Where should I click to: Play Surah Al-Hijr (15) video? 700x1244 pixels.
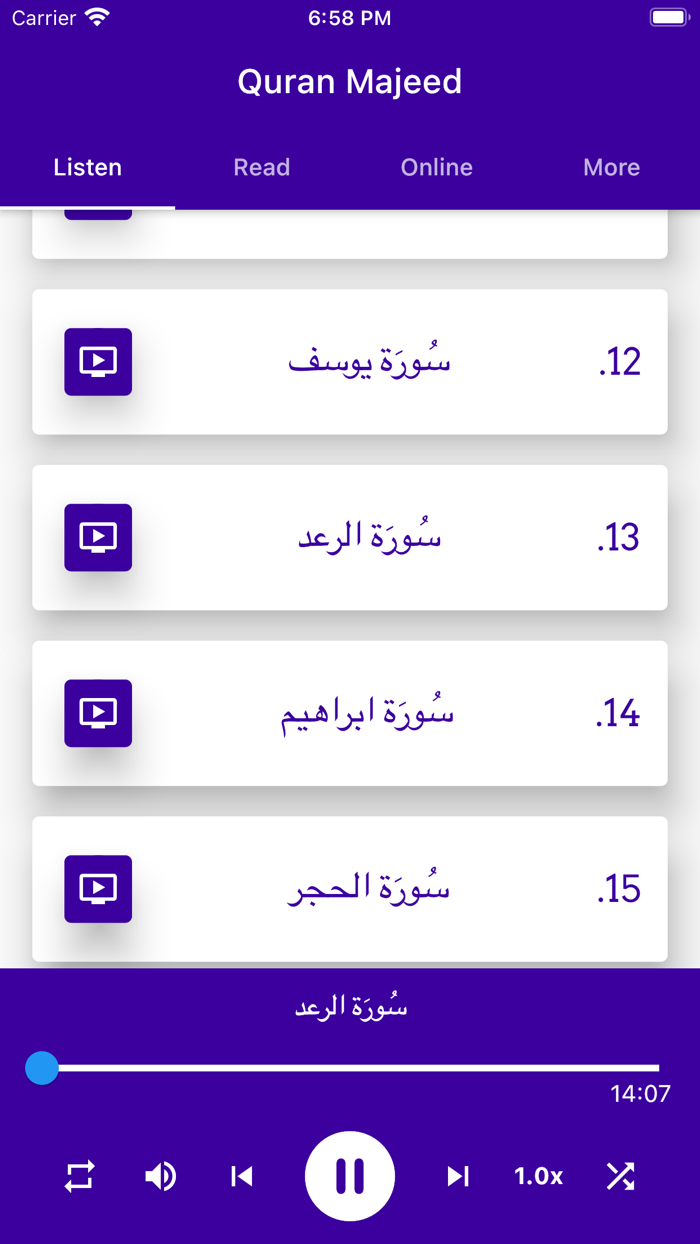tap(97, 889)
